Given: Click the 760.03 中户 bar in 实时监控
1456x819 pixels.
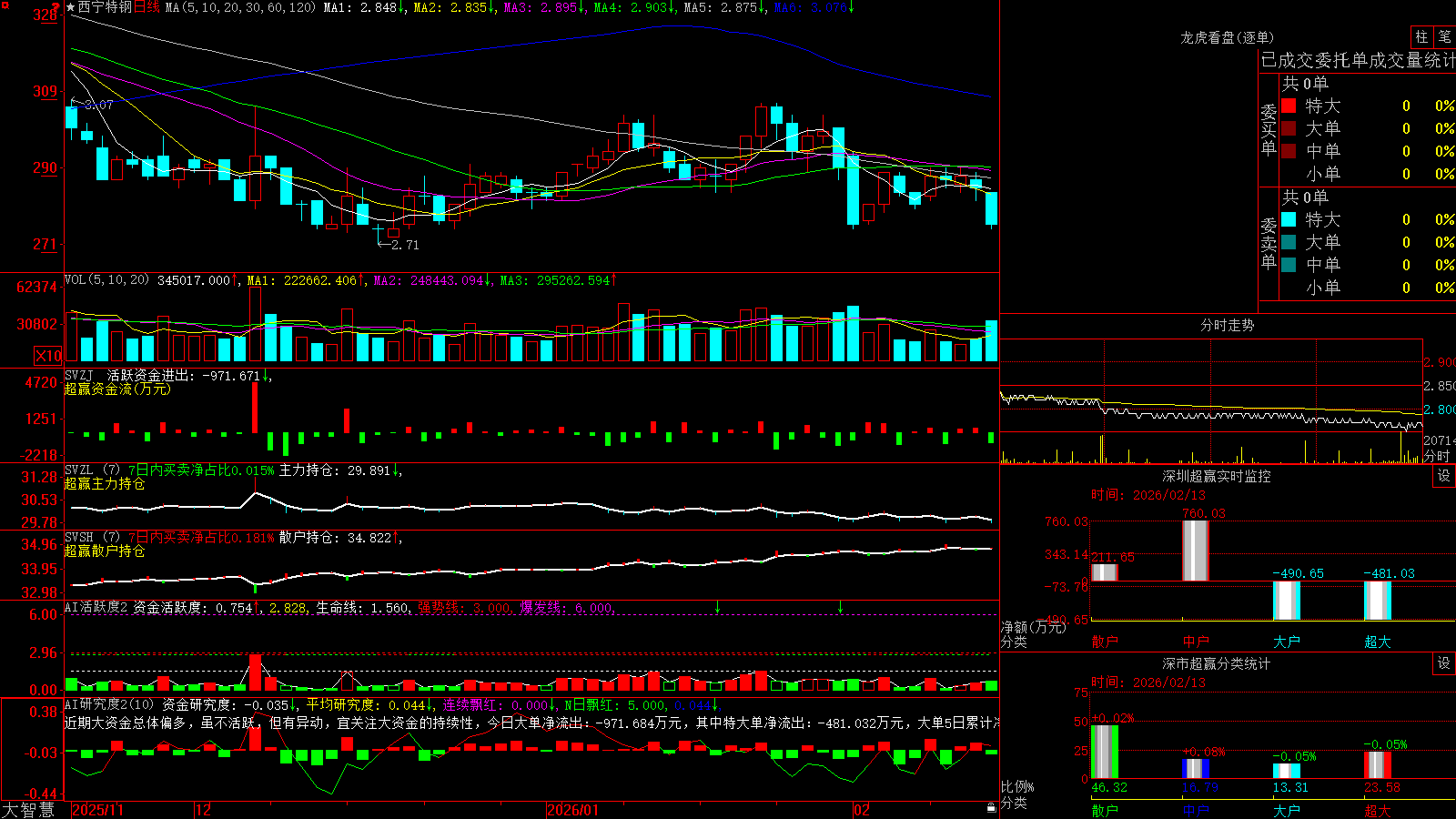Looking at the screenshot, I should tap(1196, 551).
